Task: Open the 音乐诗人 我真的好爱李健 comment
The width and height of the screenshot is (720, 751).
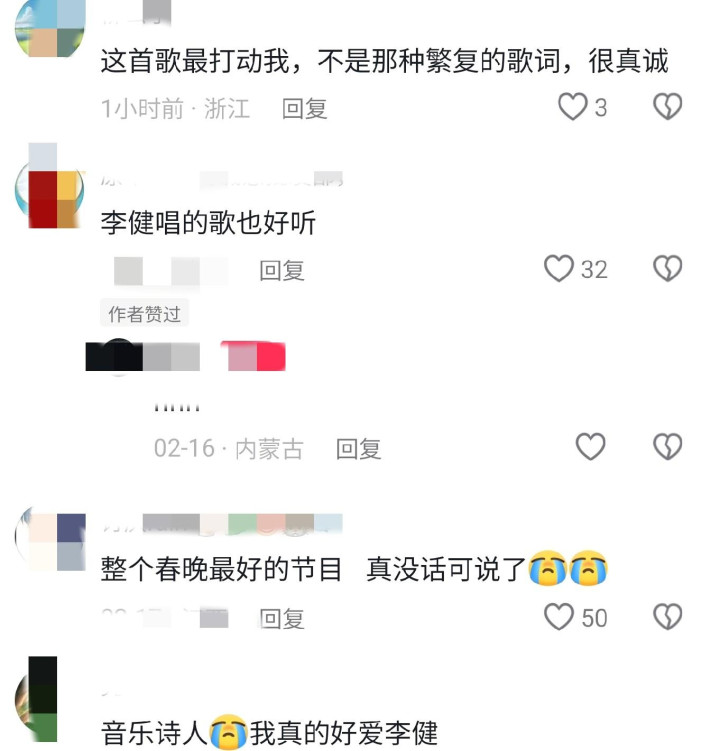Action: [x=269, y=732]
